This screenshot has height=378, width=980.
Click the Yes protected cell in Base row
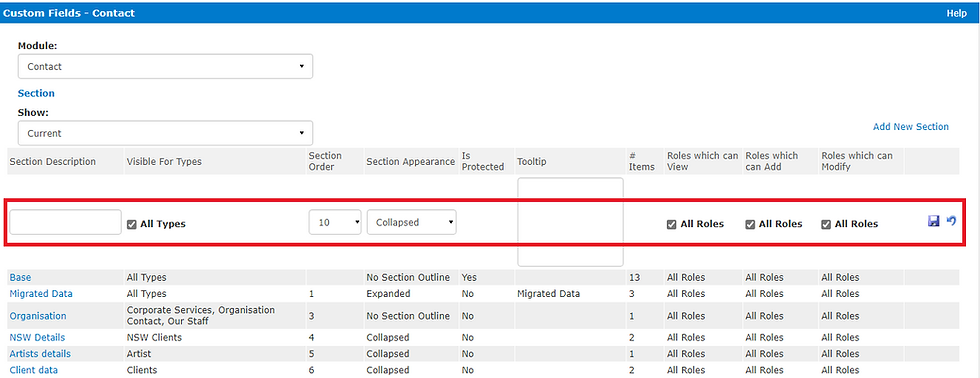(x=469, y=277)
